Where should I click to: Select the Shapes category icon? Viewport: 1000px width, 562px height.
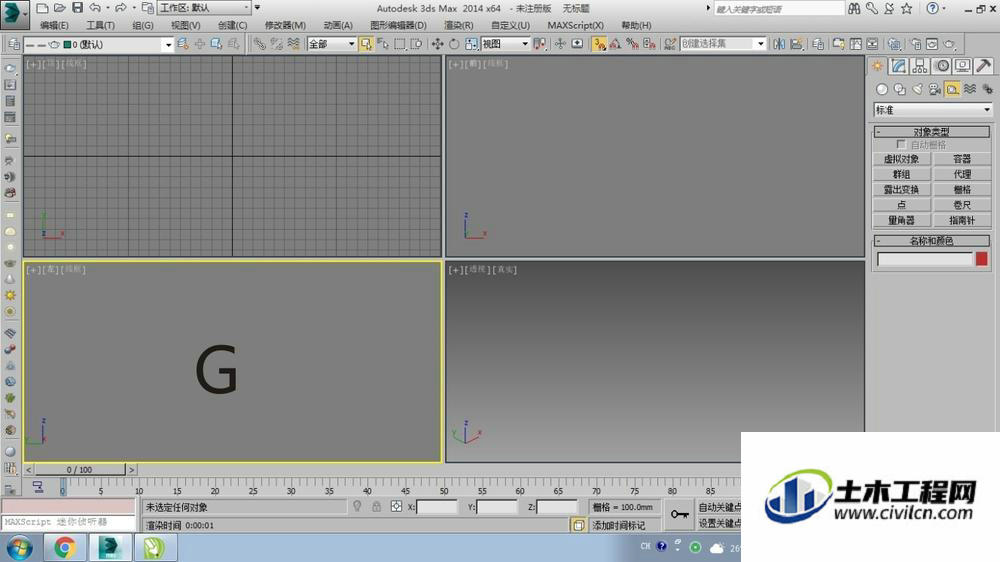point(900,90)
